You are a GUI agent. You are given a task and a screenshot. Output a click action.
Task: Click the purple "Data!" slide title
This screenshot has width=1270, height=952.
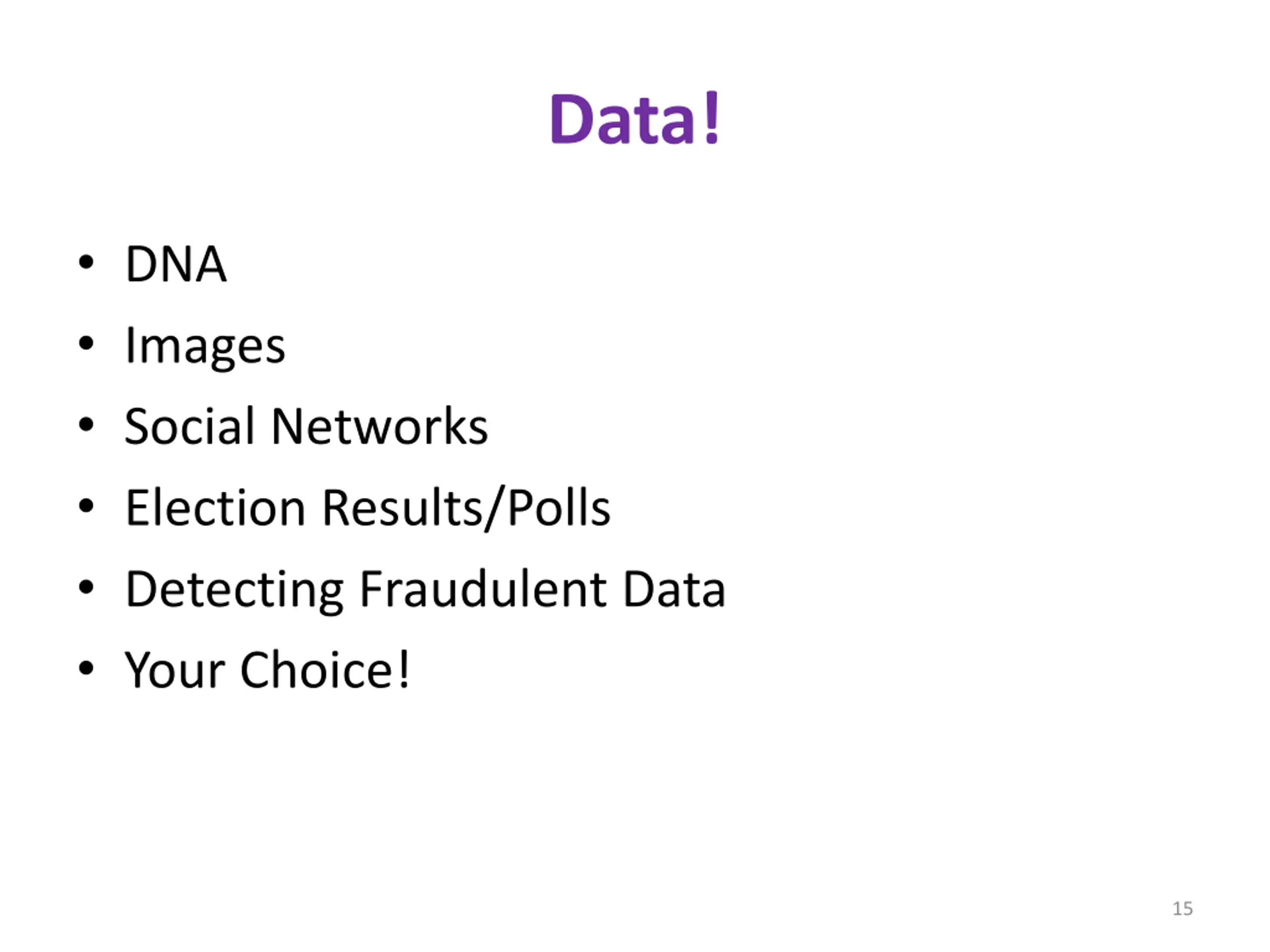click(x=635, y=119)
